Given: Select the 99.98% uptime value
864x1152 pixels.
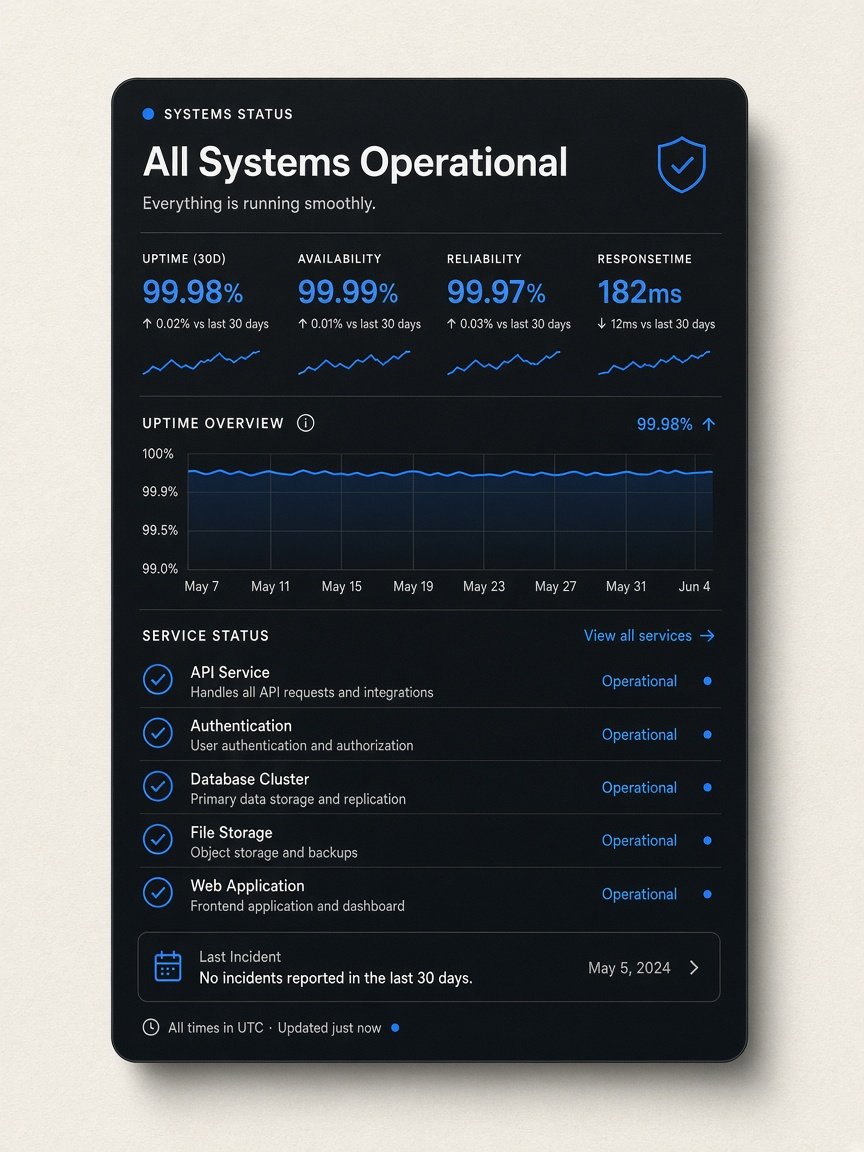Looking at the screenshot, I should pyautogui.click(x=192, y=292).
